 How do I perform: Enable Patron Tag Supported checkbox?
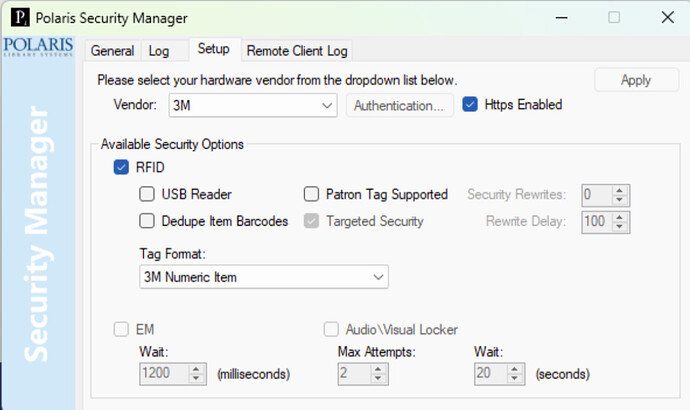[311, 194]
